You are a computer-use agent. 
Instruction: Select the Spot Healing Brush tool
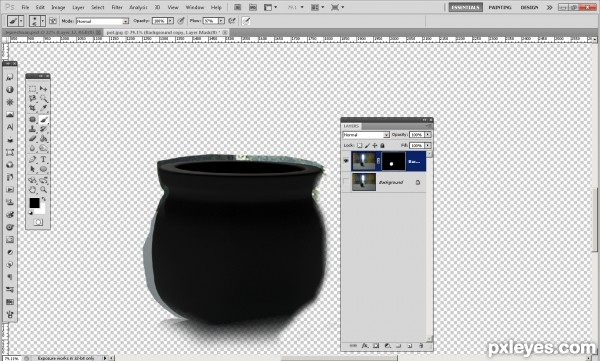(x=33, y=119)
